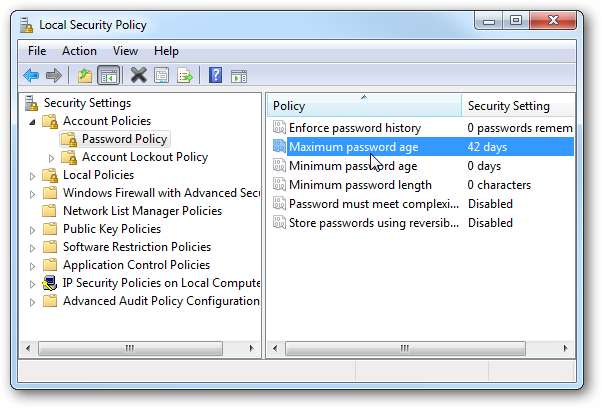Click the Export List toolbar icon

pos(185,75)
